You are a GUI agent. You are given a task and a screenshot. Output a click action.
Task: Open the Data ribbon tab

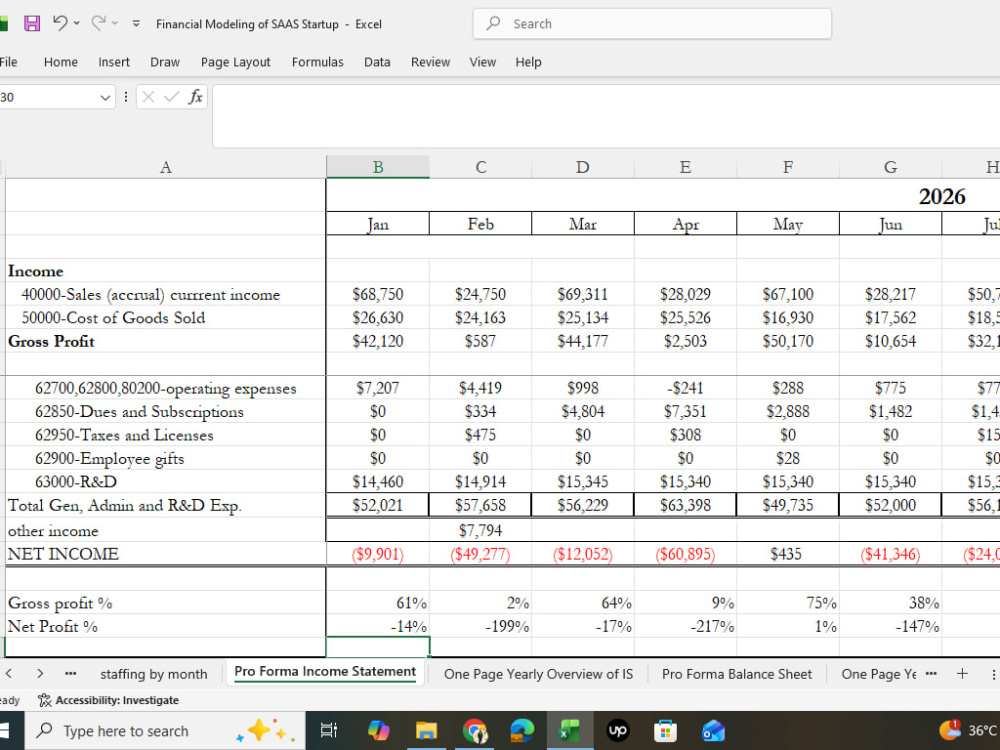(x=377, y=62)
